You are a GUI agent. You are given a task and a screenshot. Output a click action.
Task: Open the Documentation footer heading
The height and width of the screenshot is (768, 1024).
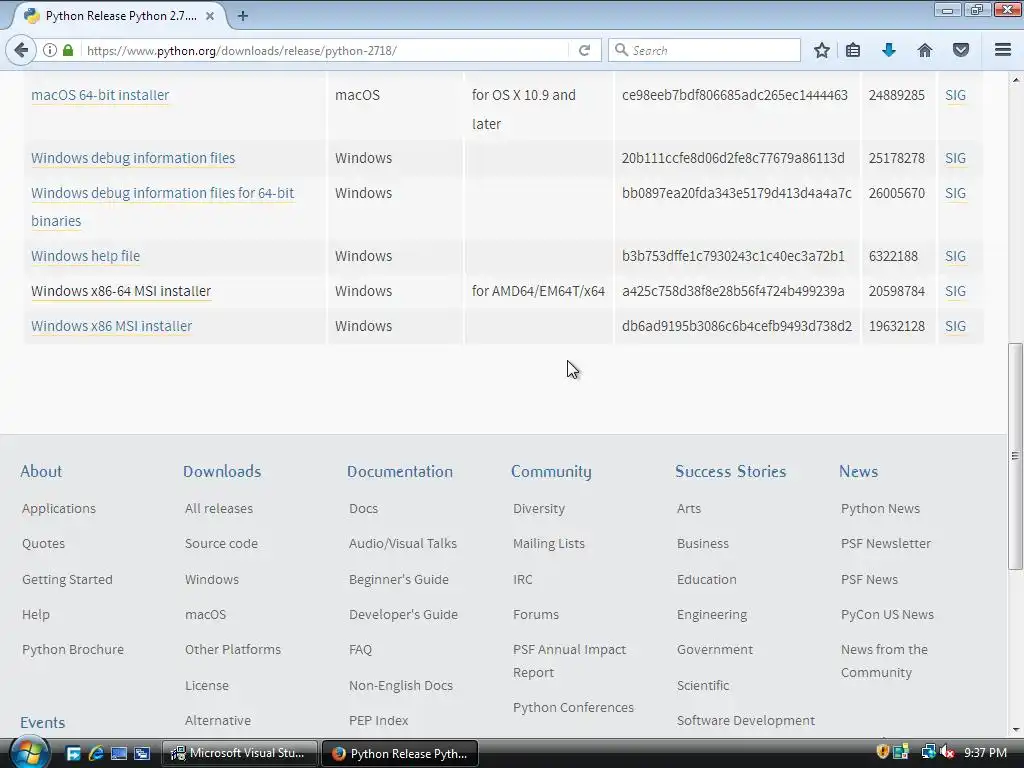(400, 471)
